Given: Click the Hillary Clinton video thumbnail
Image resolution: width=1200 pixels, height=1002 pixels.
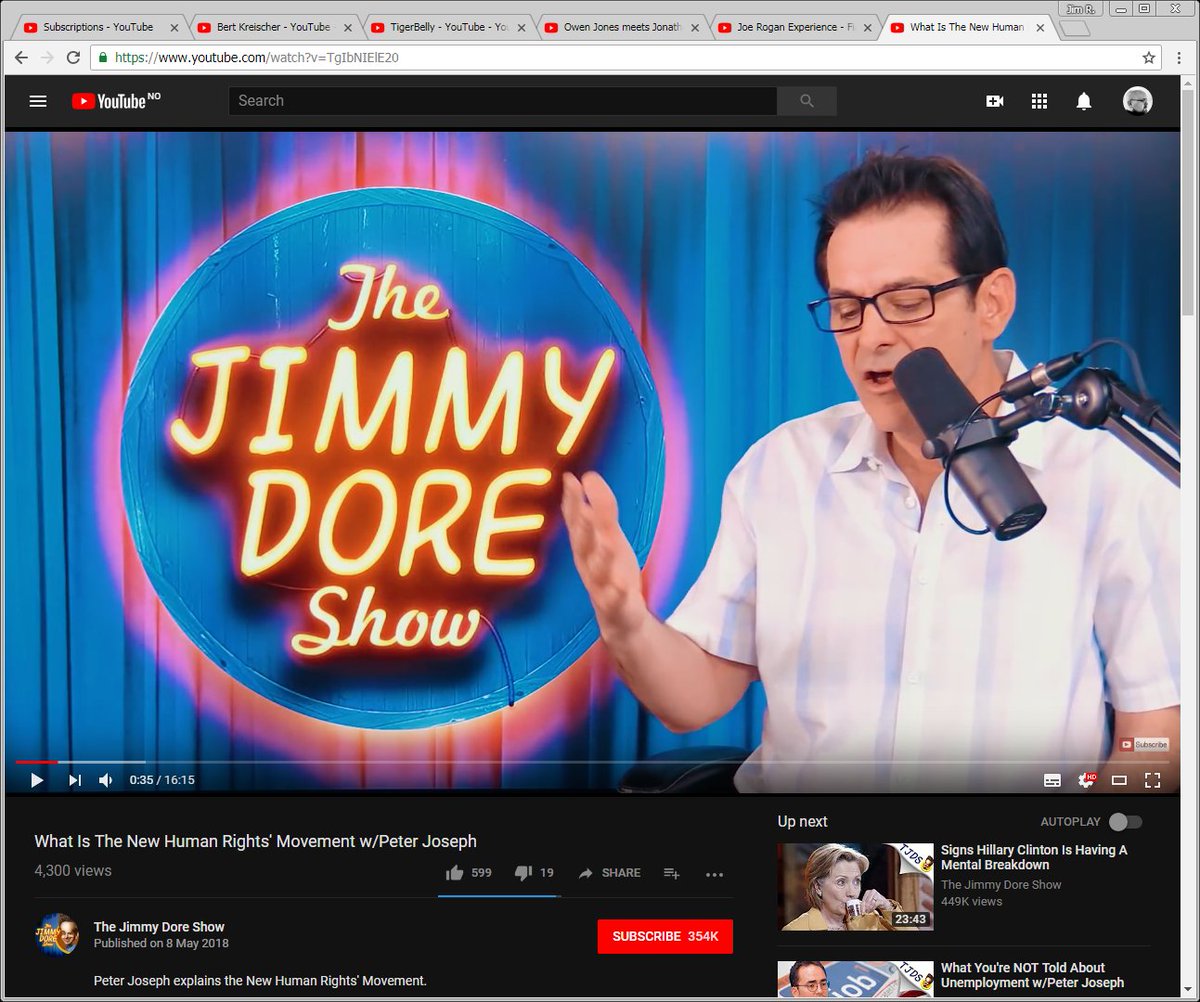Looking at the screenshot, I should (855, 887).
